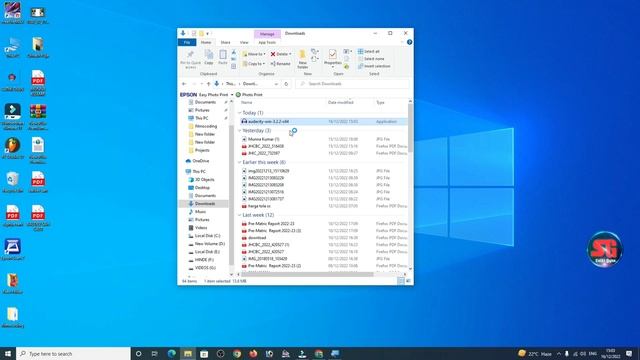Refresh the Downloads folder view

click(286, 84)
